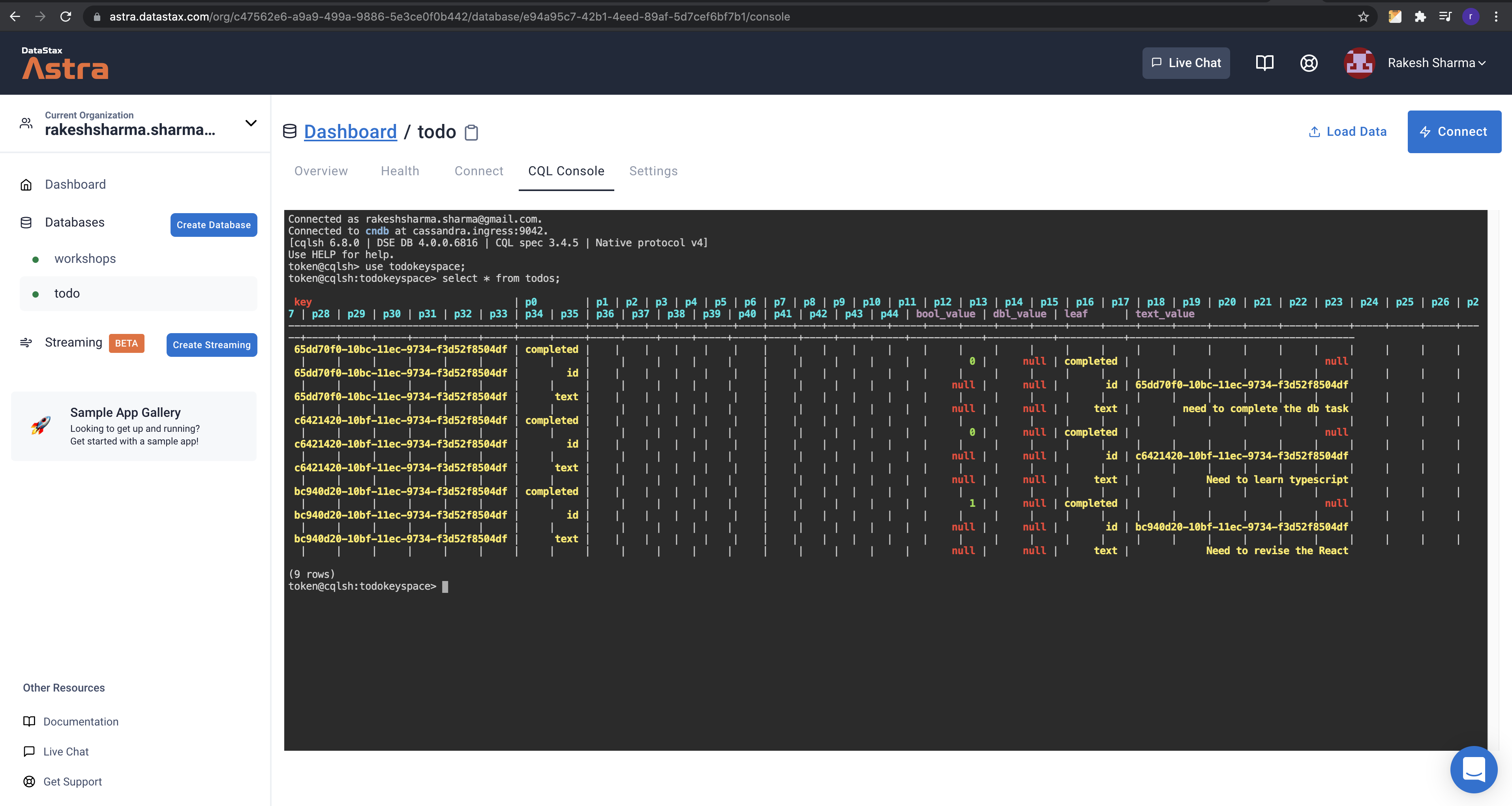The width and height of the screenshot is (1512, 806).
Task: Open the Intercom chat bubble at bottom right
Action: click(1473, 770)
